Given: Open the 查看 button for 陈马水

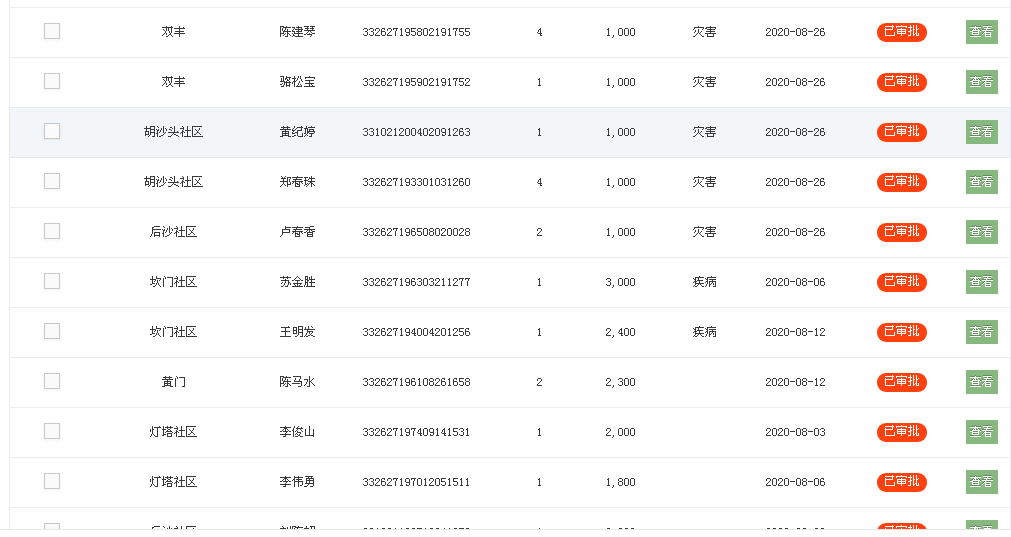Looking at the screenshot, I should tap(981, 382).
